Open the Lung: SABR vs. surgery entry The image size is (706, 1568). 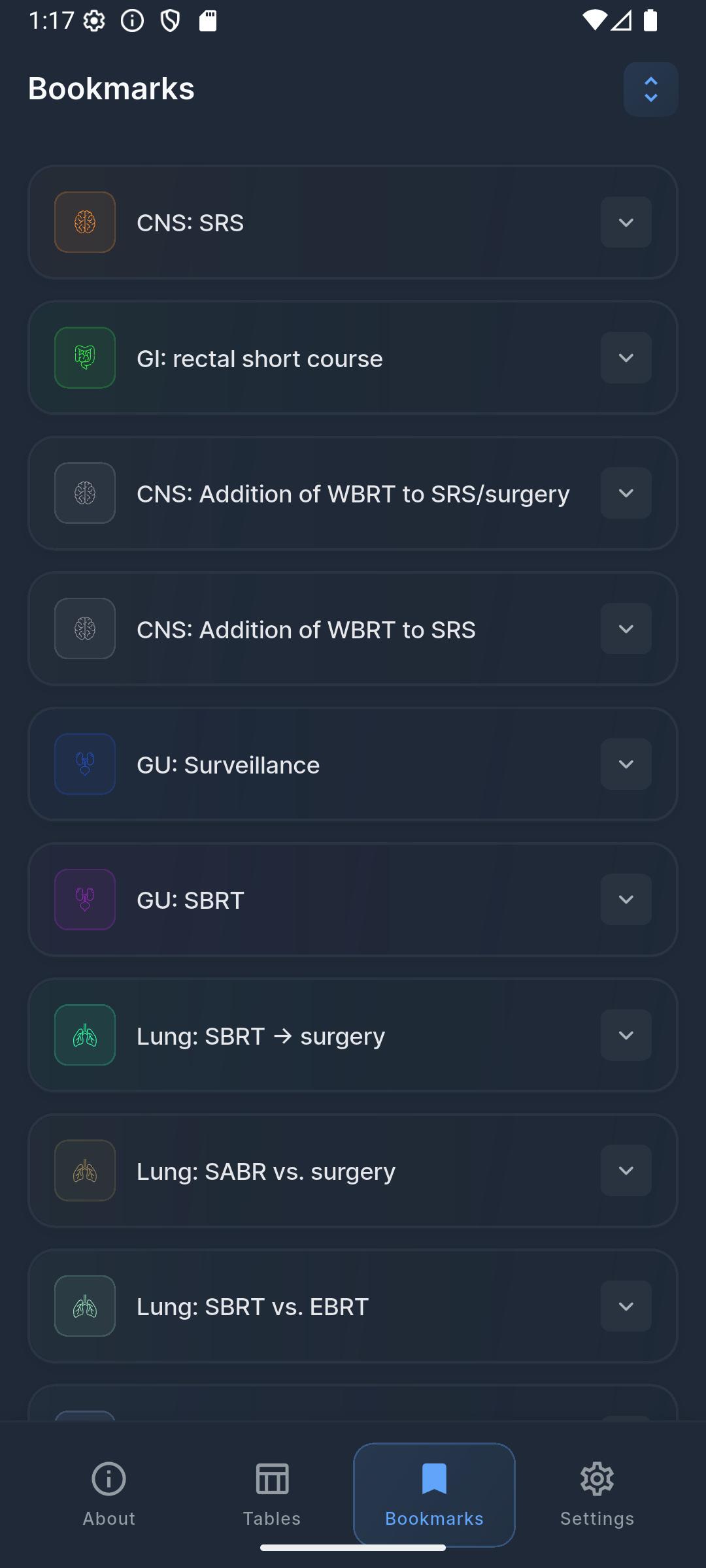pyautogui.click(x=266, y=1171)
